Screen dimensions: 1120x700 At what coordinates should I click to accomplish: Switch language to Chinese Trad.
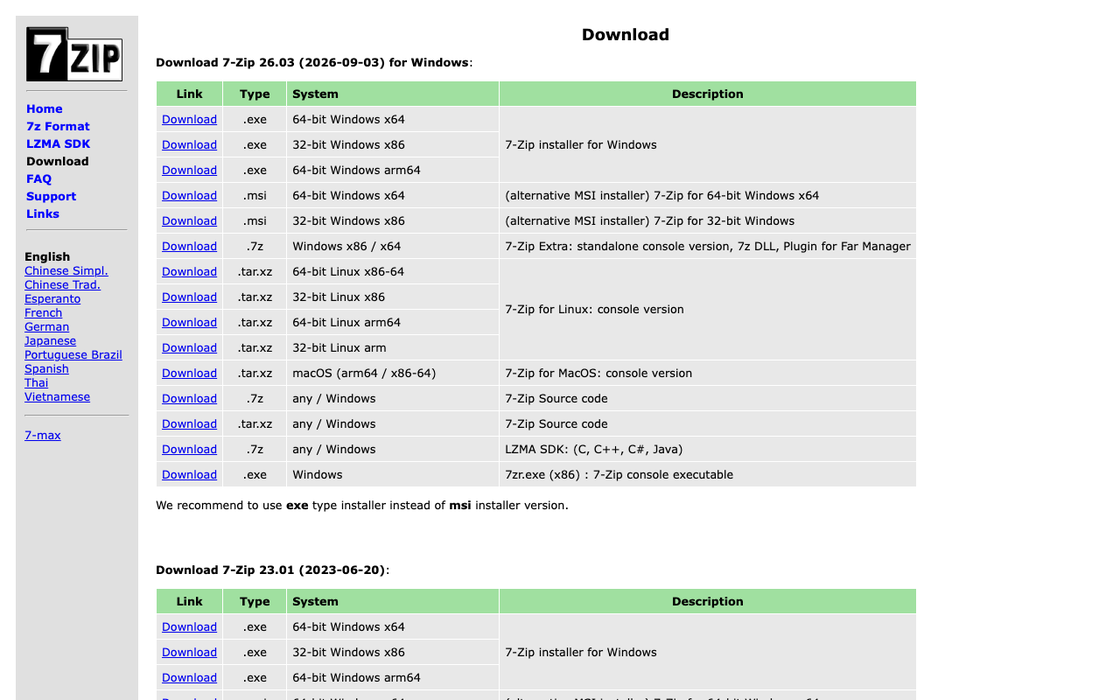point(62,285)
